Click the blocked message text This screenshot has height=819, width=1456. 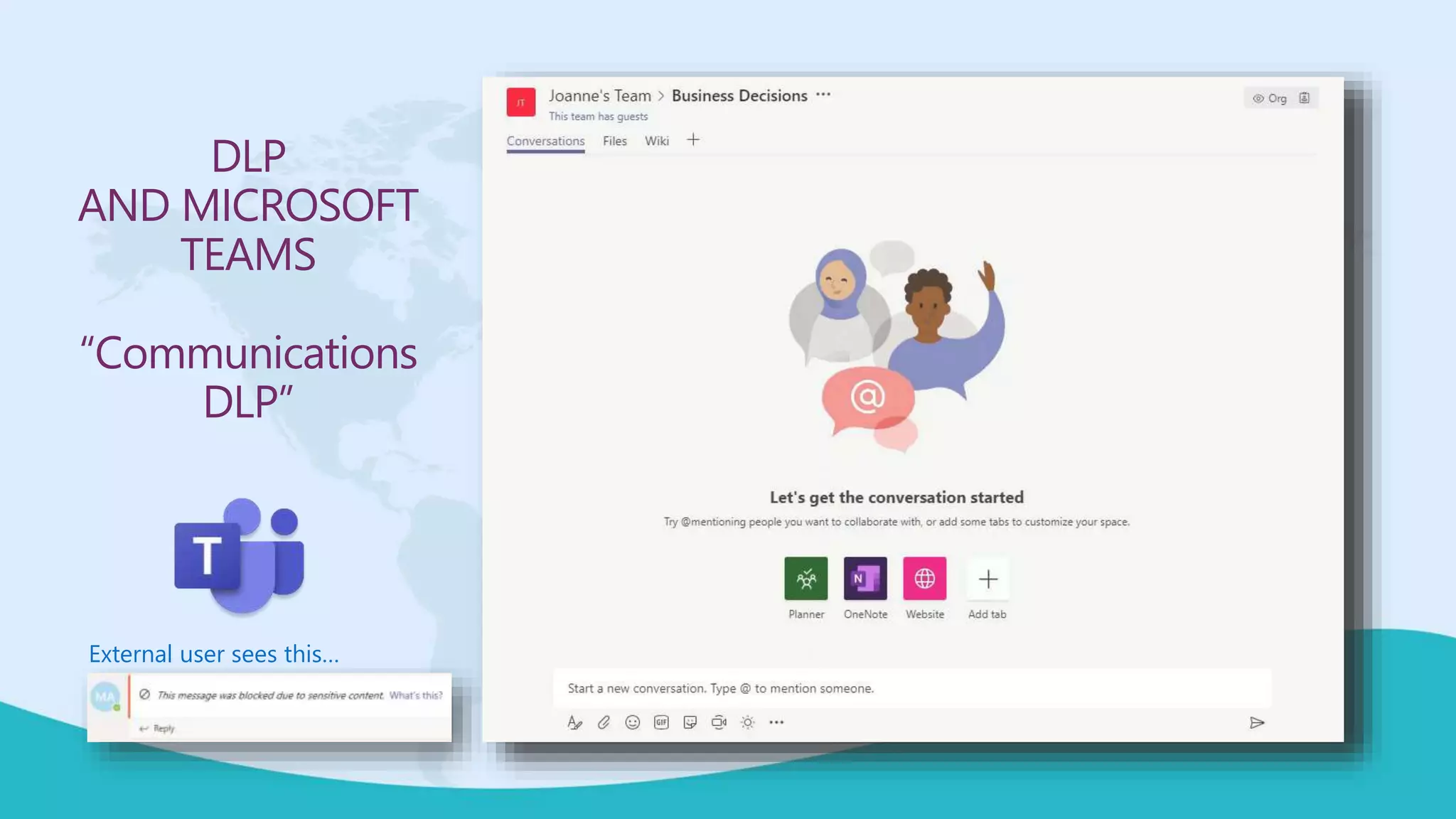click(x=270, y=695)
